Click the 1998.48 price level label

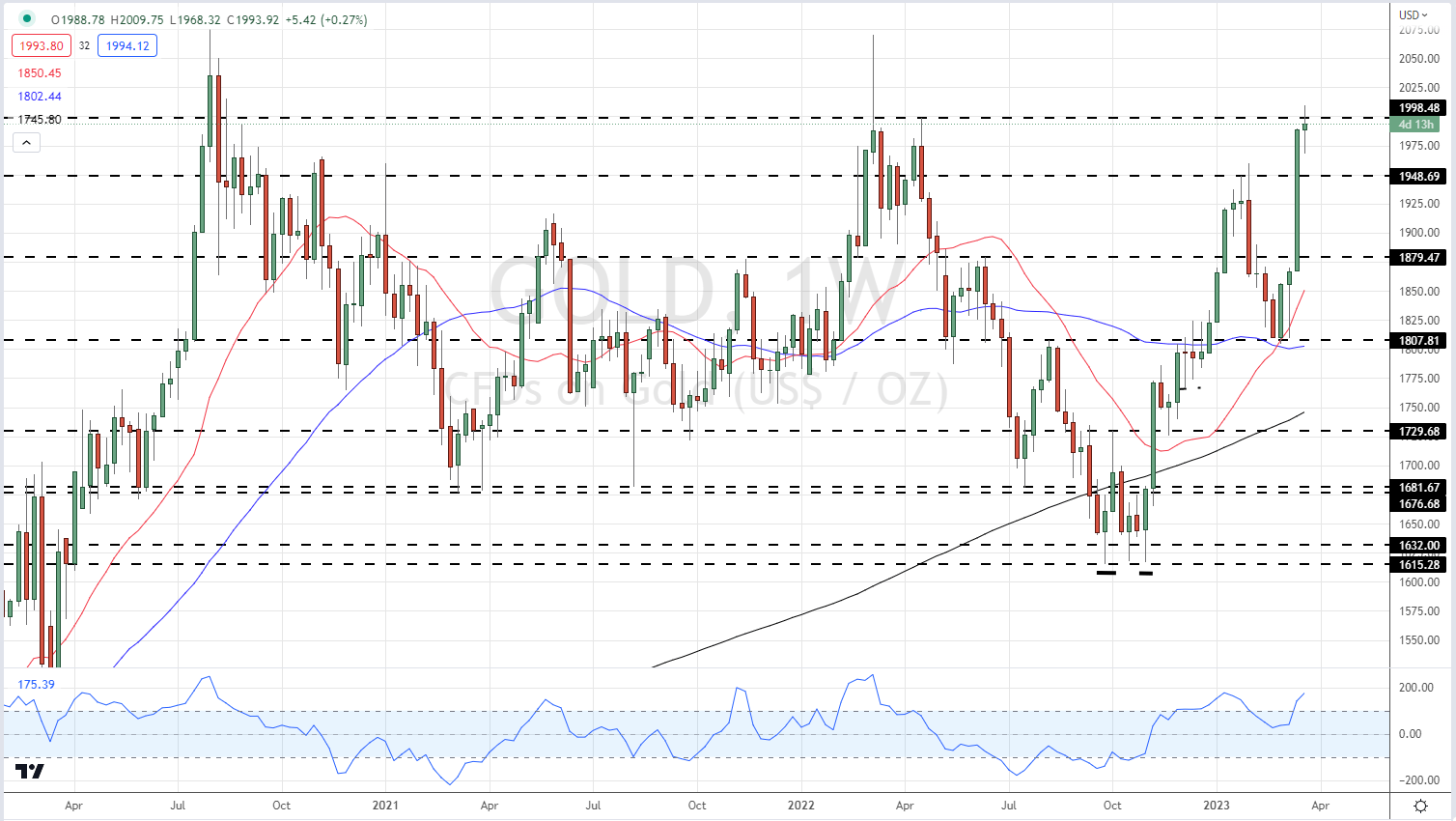tap(1416, 108)
